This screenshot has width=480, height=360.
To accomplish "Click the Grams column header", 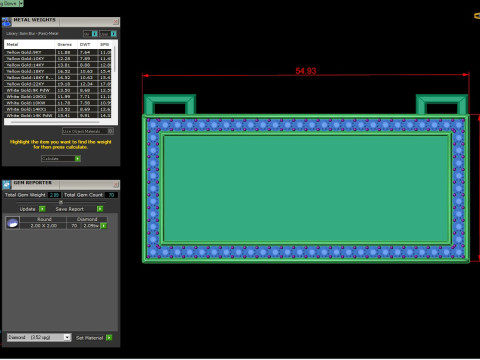I will click(x=66, y=44).
